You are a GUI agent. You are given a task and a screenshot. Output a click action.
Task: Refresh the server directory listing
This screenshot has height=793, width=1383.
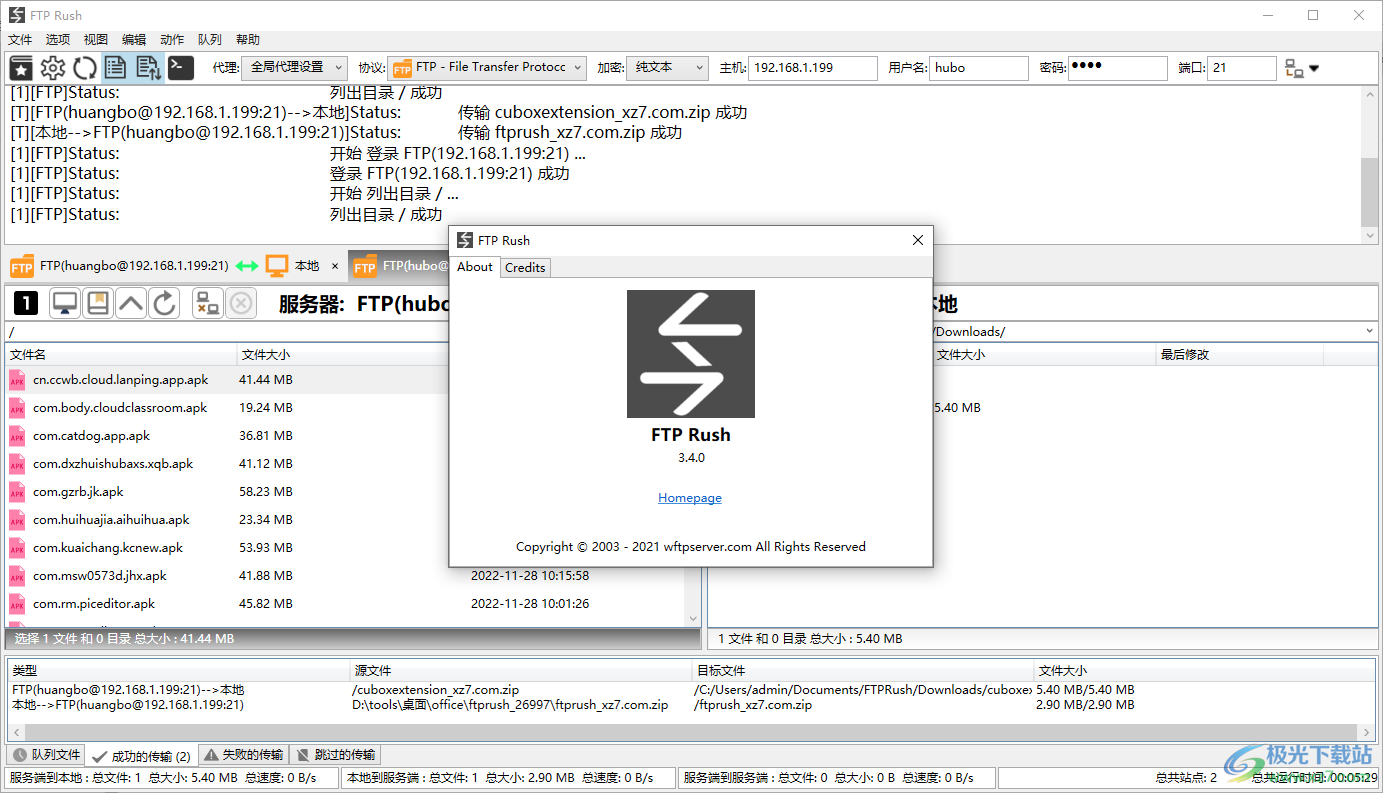165,303
